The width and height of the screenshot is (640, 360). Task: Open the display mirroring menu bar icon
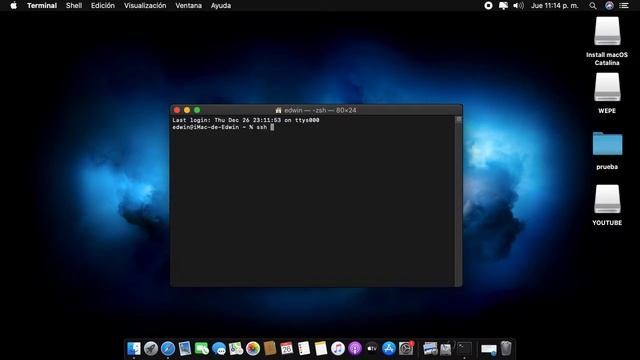503,5
